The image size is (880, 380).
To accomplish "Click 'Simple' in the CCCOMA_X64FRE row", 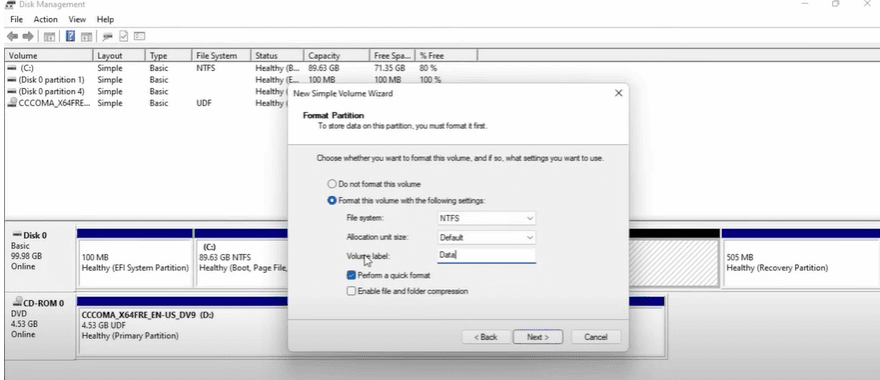I will 109,103.
